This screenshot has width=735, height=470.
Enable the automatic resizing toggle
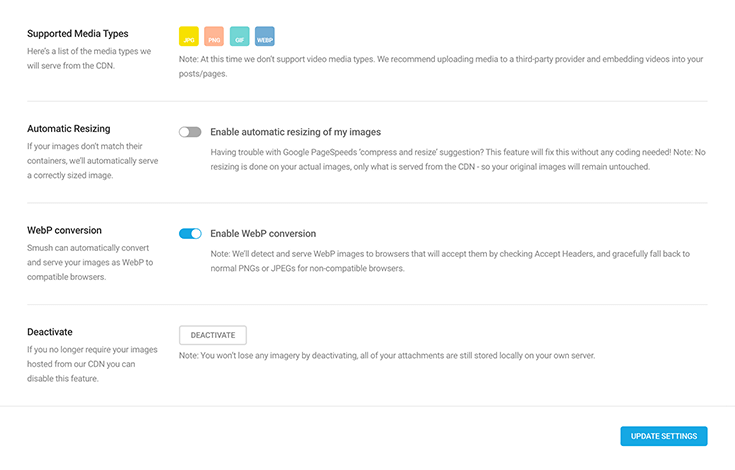(190, 132)
